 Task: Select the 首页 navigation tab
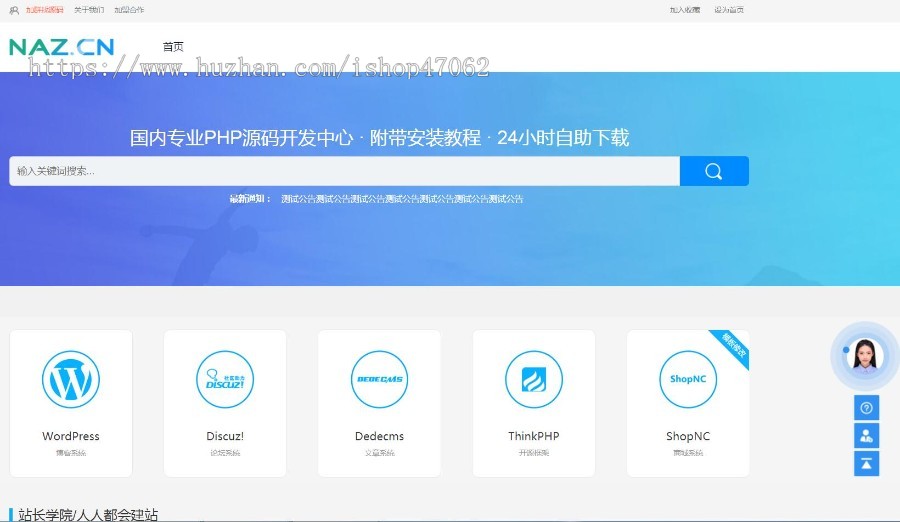(x=173, y=47)
